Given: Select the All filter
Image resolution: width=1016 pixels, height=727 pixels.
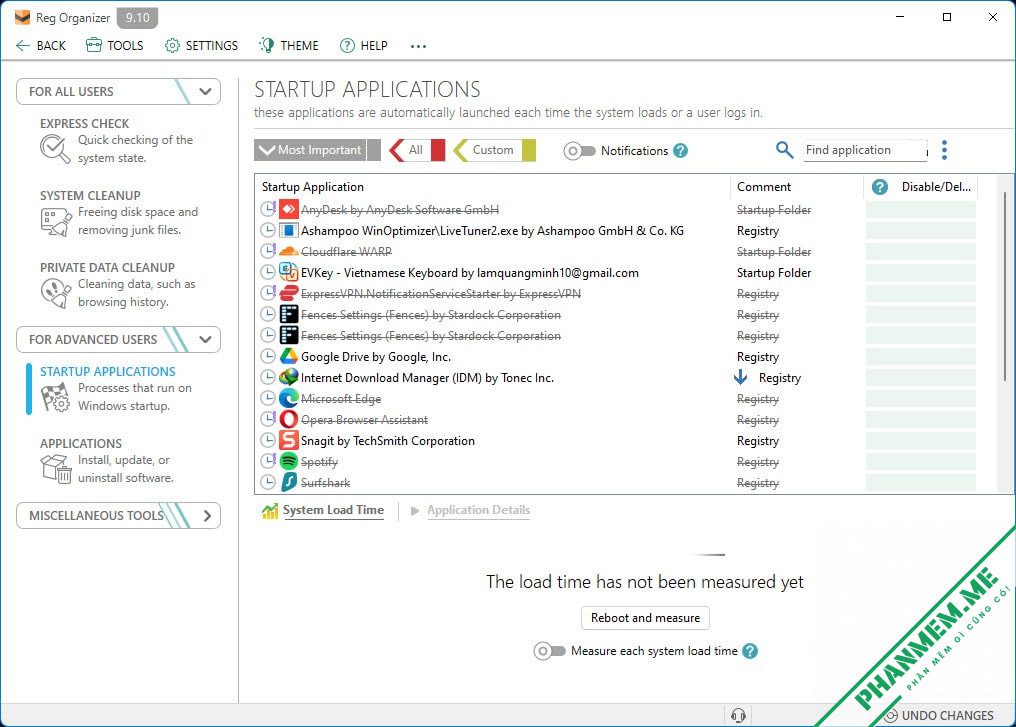Looking at the screenshot, I should [x=417, y=150].
